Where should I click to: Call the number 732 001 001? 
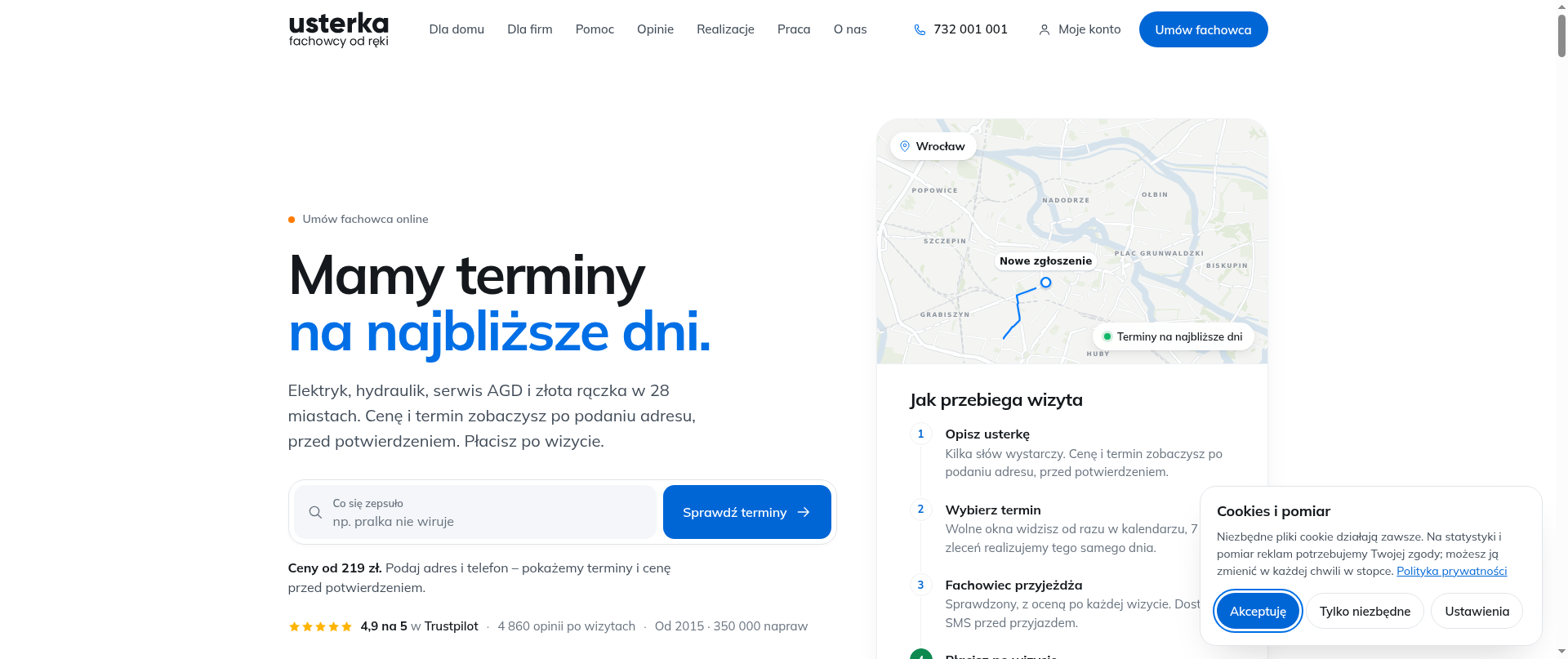970,29
